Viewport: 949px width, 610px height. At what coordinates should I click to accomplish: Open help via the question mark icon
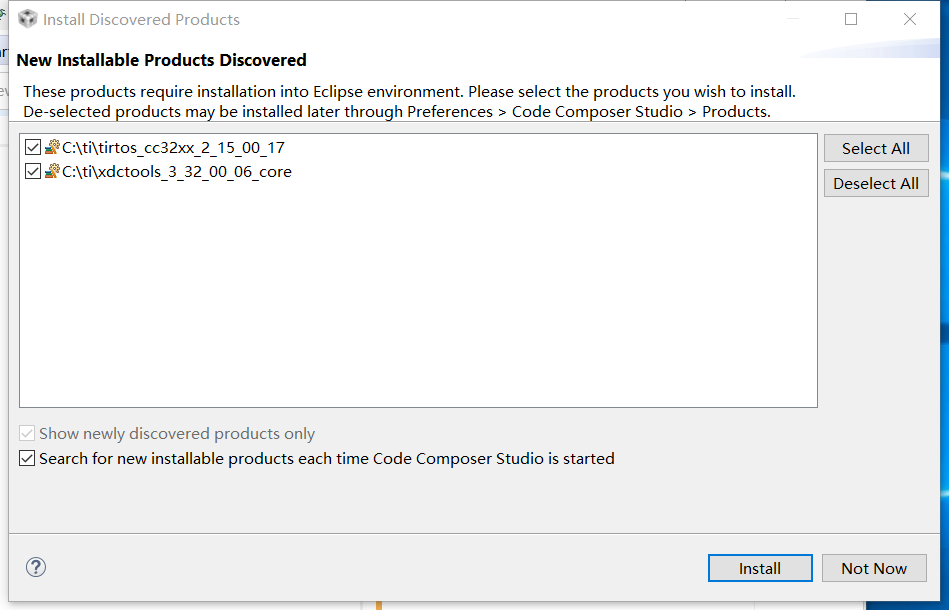pyautogui.click(x=36, y=567)
